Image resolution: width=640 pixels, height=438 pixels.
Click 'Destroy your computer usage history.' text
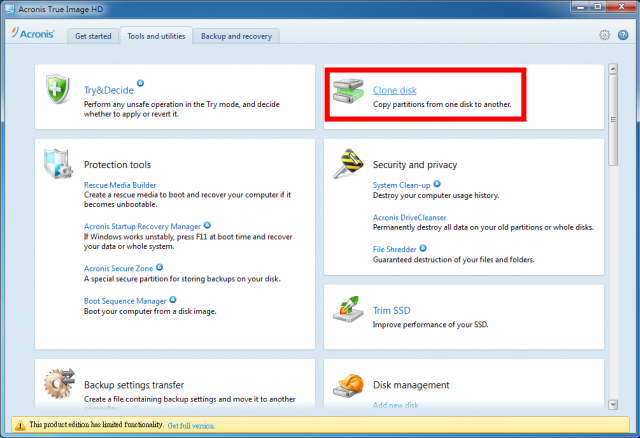tap(436, 196)
